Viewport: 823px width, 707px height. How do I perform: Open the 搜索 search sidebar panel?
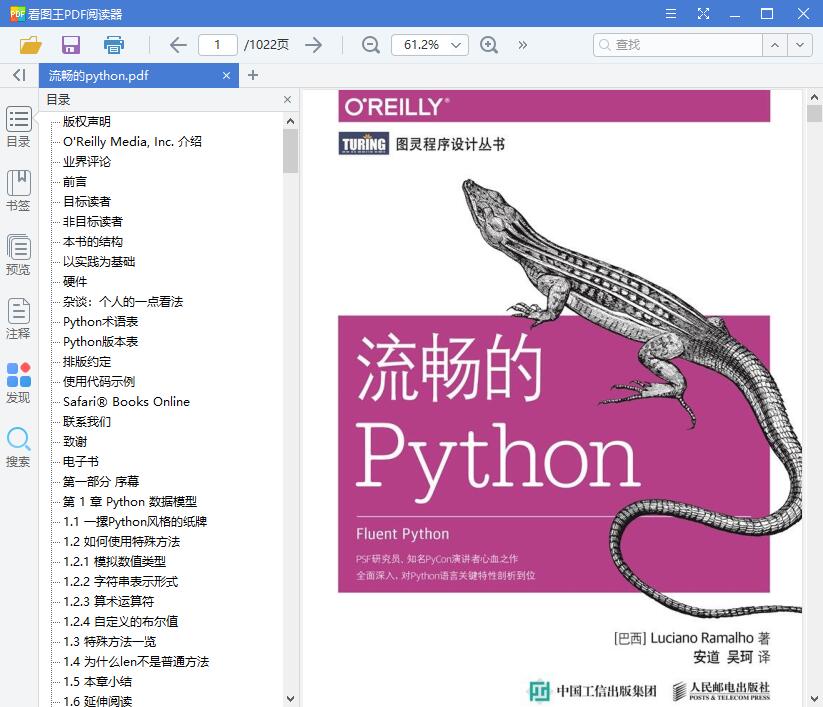click(x=18, y=447)
